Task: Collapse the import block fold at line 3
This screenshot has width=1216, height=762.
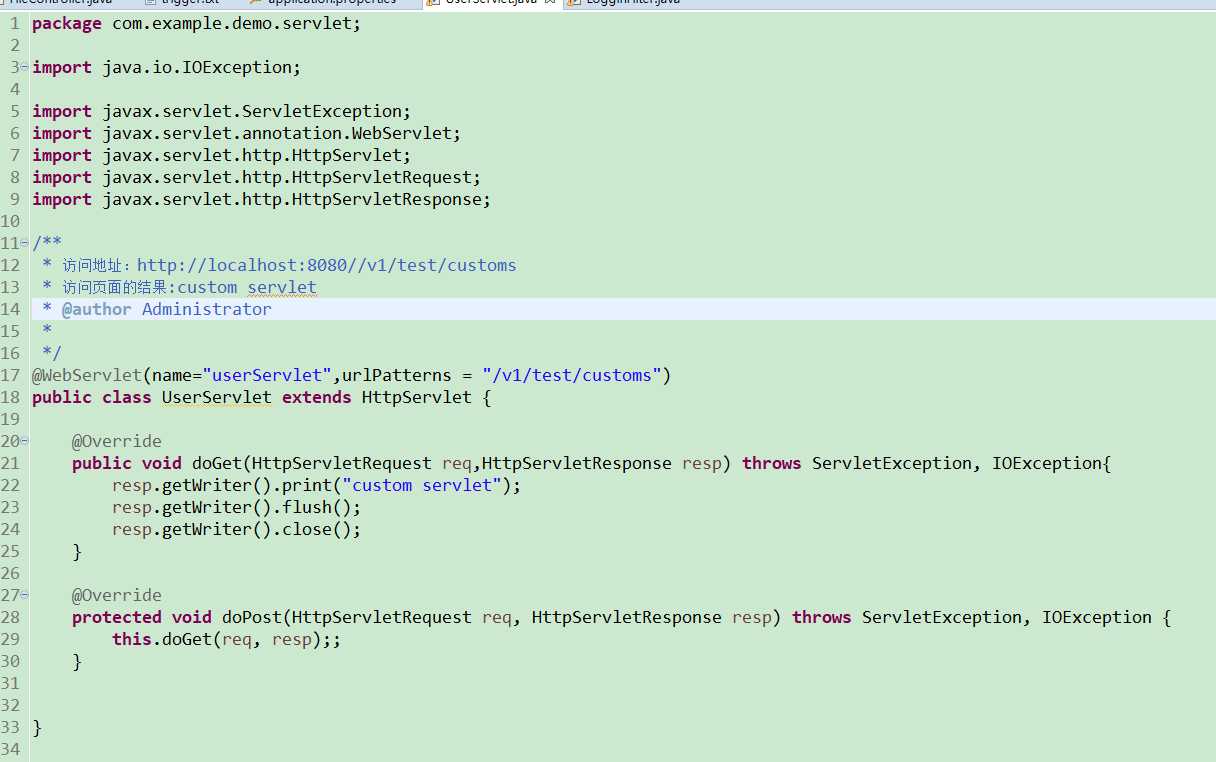Action: point(25,67)
